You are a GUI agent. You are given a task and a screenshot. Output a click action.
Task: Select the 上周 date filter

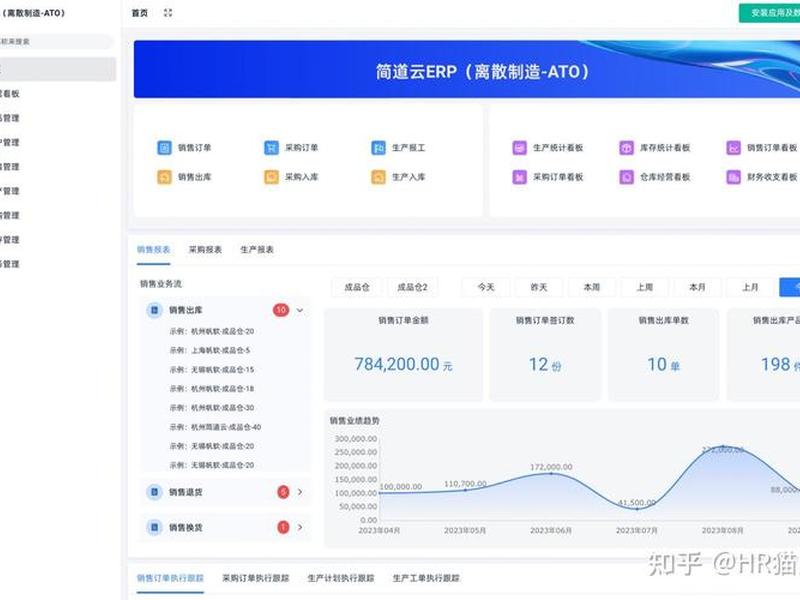pos(645,287)
